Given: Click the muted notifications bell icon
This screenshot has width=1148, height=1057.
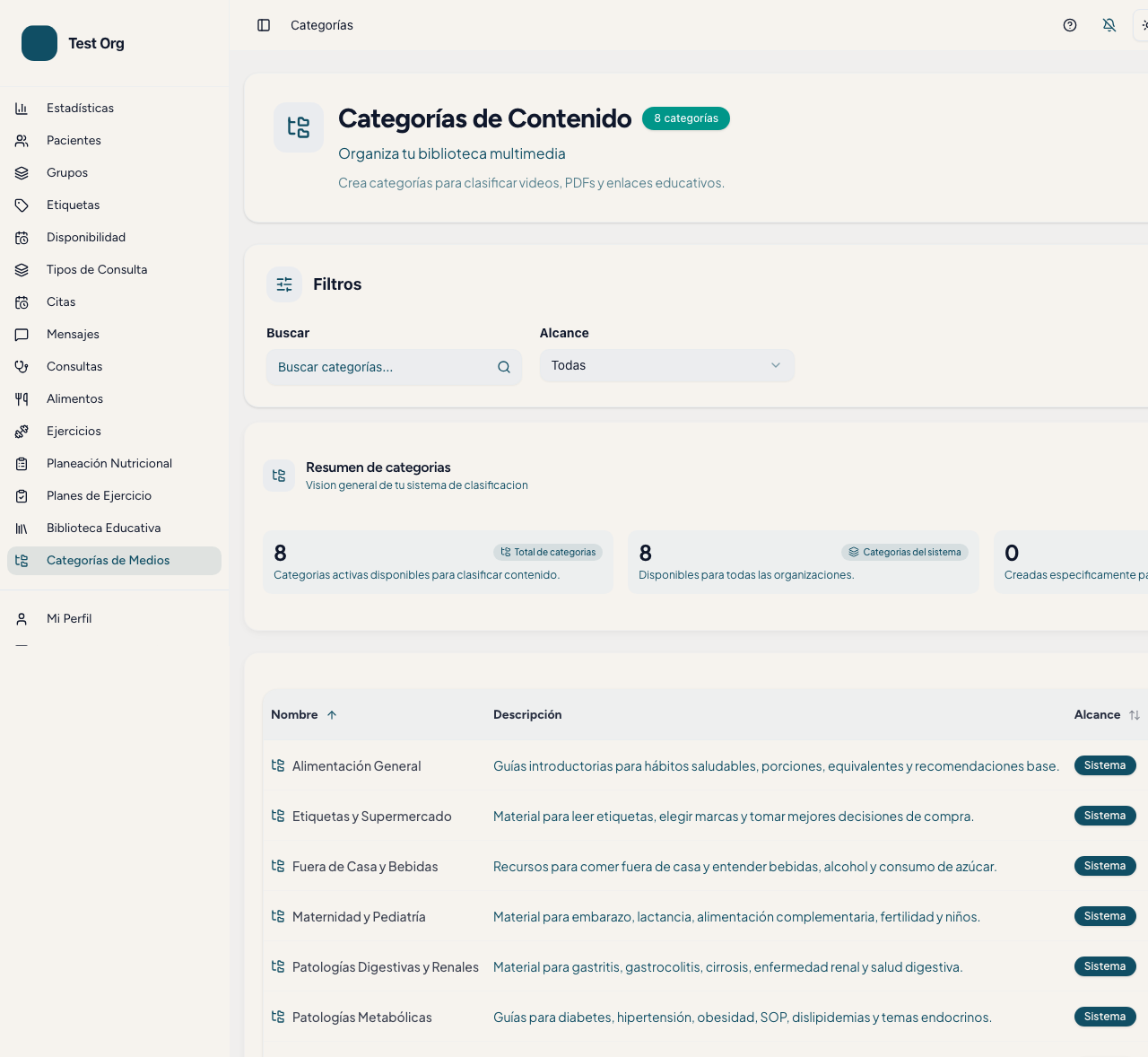Looking at the screenshot, I should click(1109, 25).
